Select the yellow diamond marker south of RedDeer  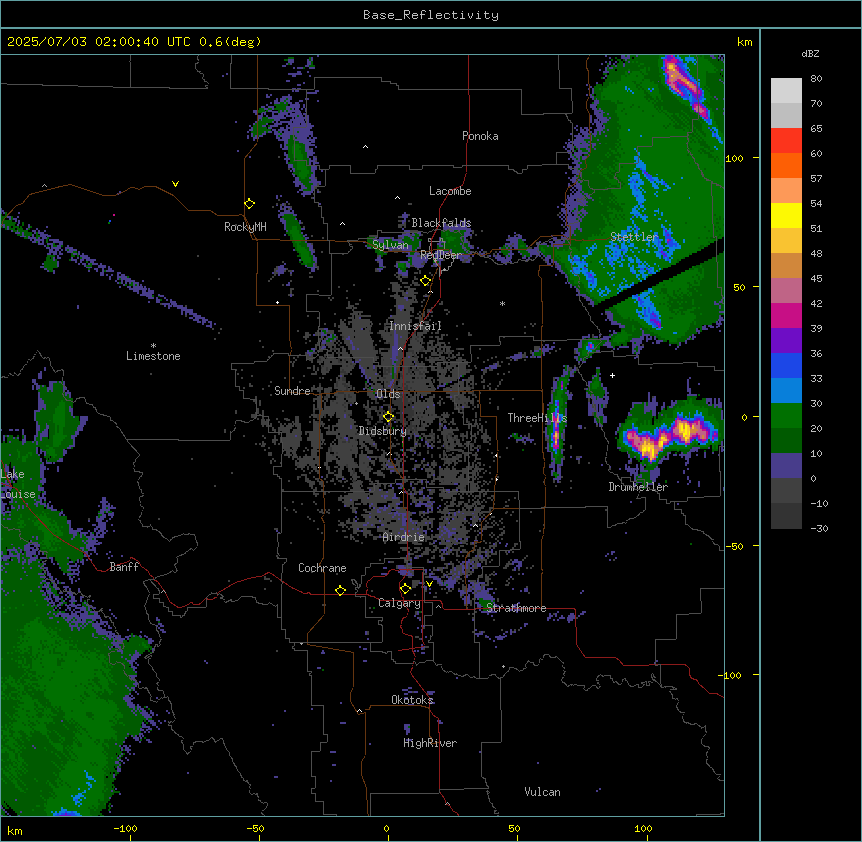point(426,281)
